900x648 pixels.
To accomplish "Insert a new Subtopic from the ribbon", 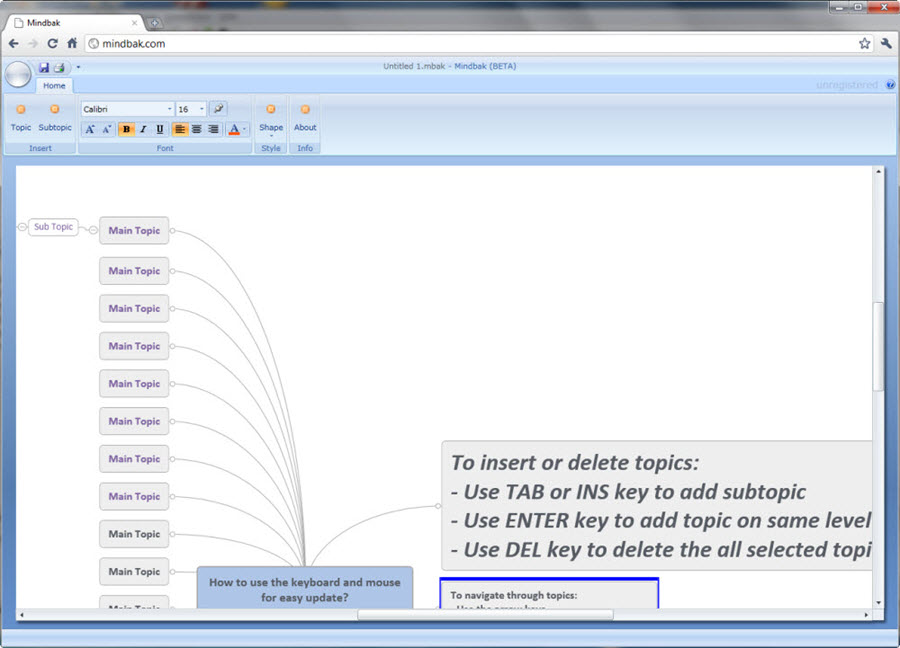I will tap(55, 118).
